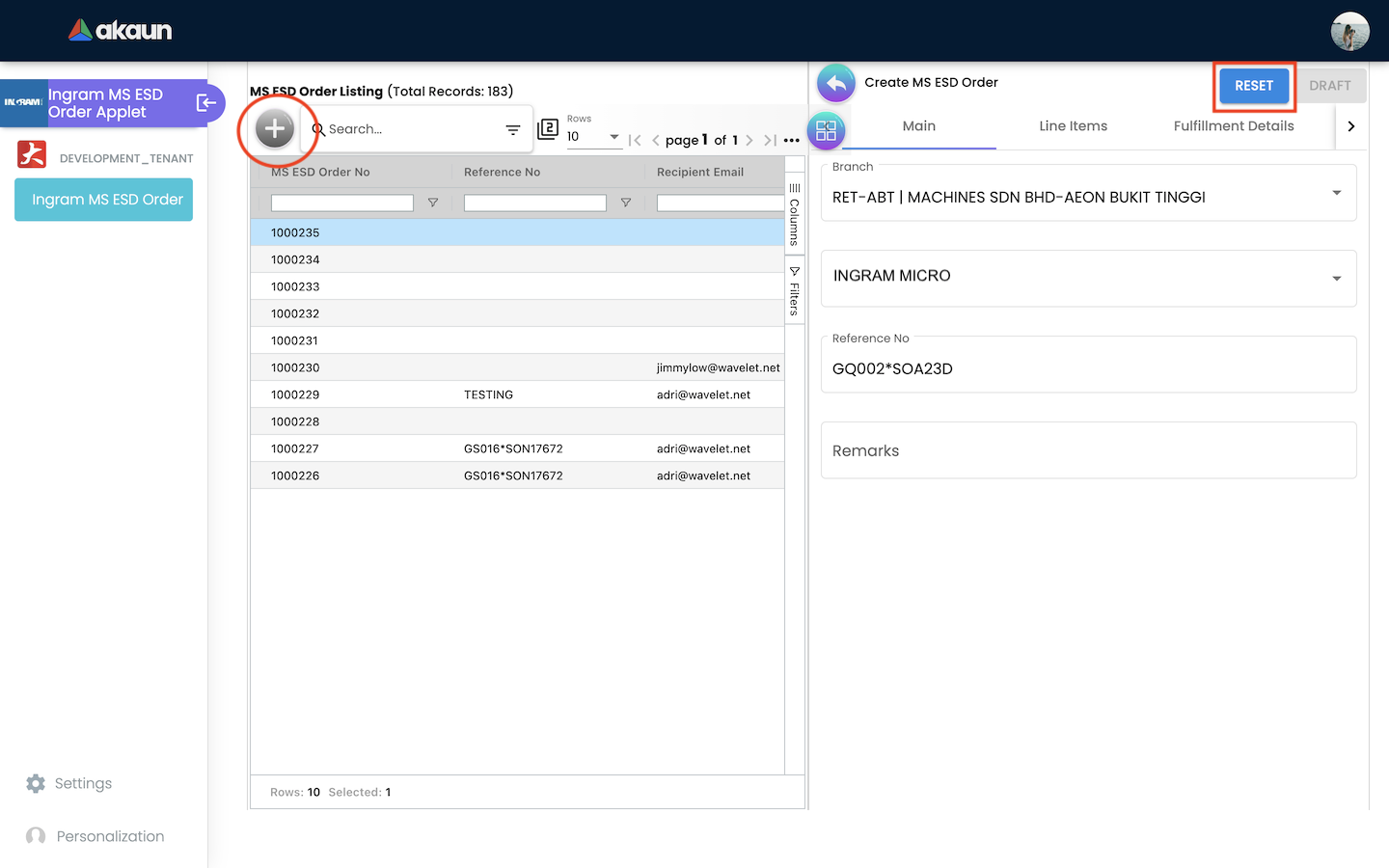
Task: Switch to the Fulfillment Details tab
Action: click(1233, 126)
